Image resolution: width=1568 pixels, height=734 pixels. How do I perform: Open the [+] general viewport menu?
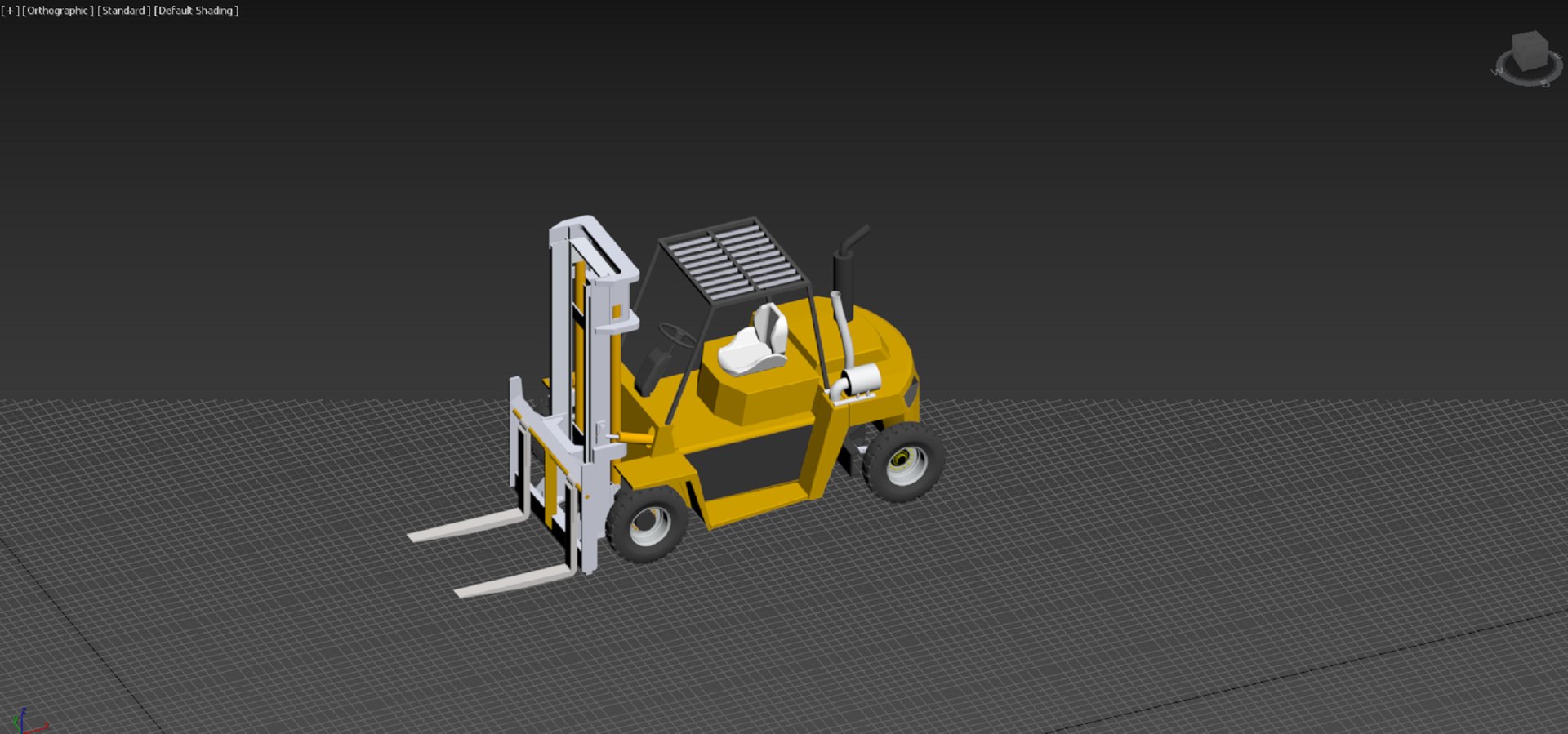coord(10,11)
